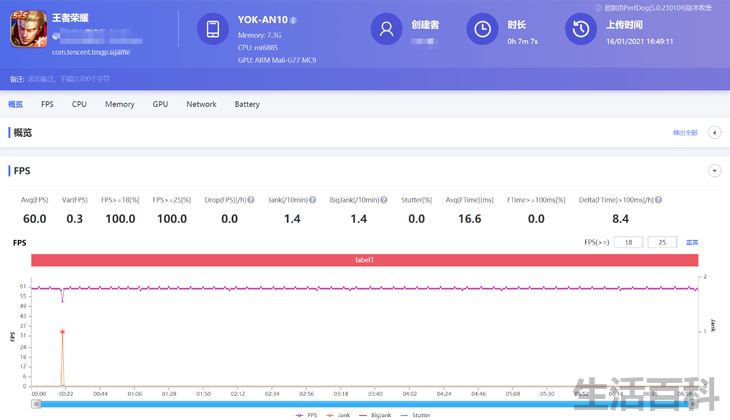Screen dimensions: 730x420
Task: Click the device name YOK-AN10
Action: [263, 20]
